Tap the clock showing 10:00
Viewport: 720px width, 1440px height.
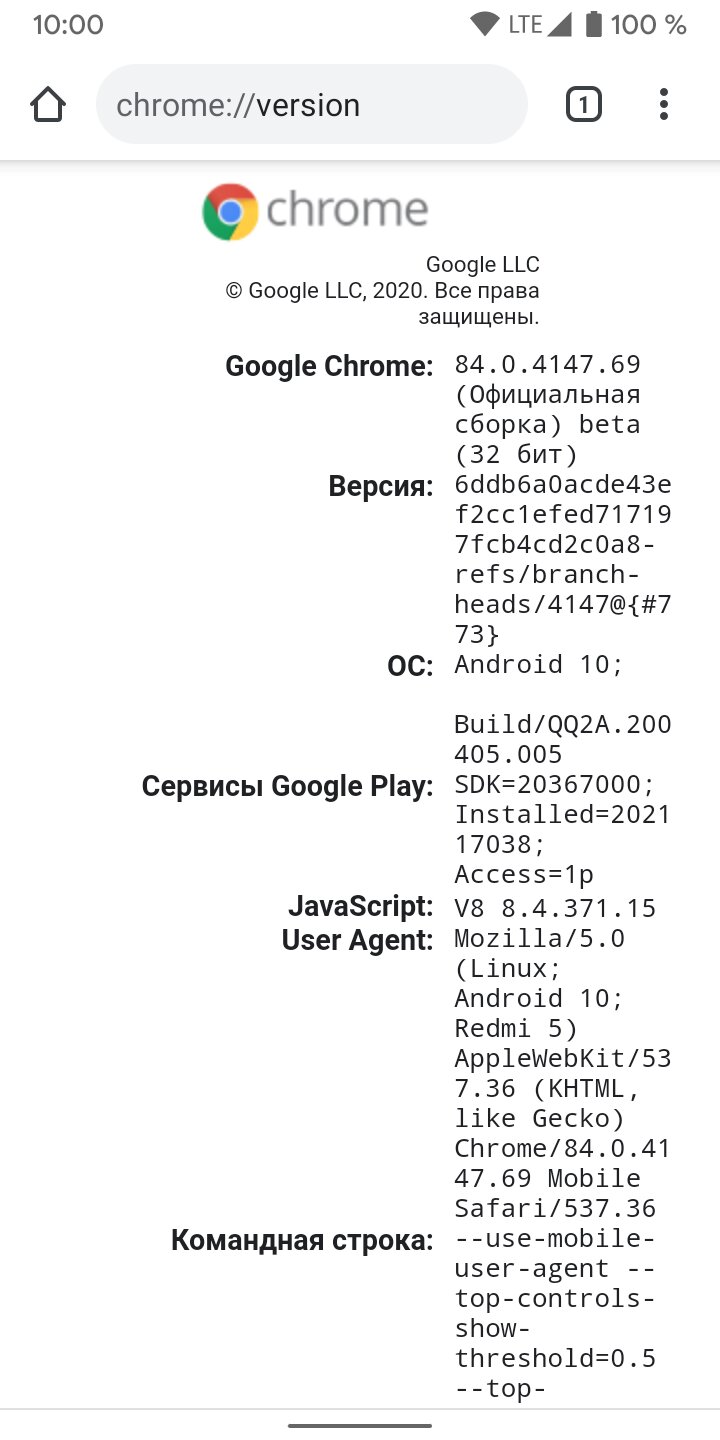(68, 25)
